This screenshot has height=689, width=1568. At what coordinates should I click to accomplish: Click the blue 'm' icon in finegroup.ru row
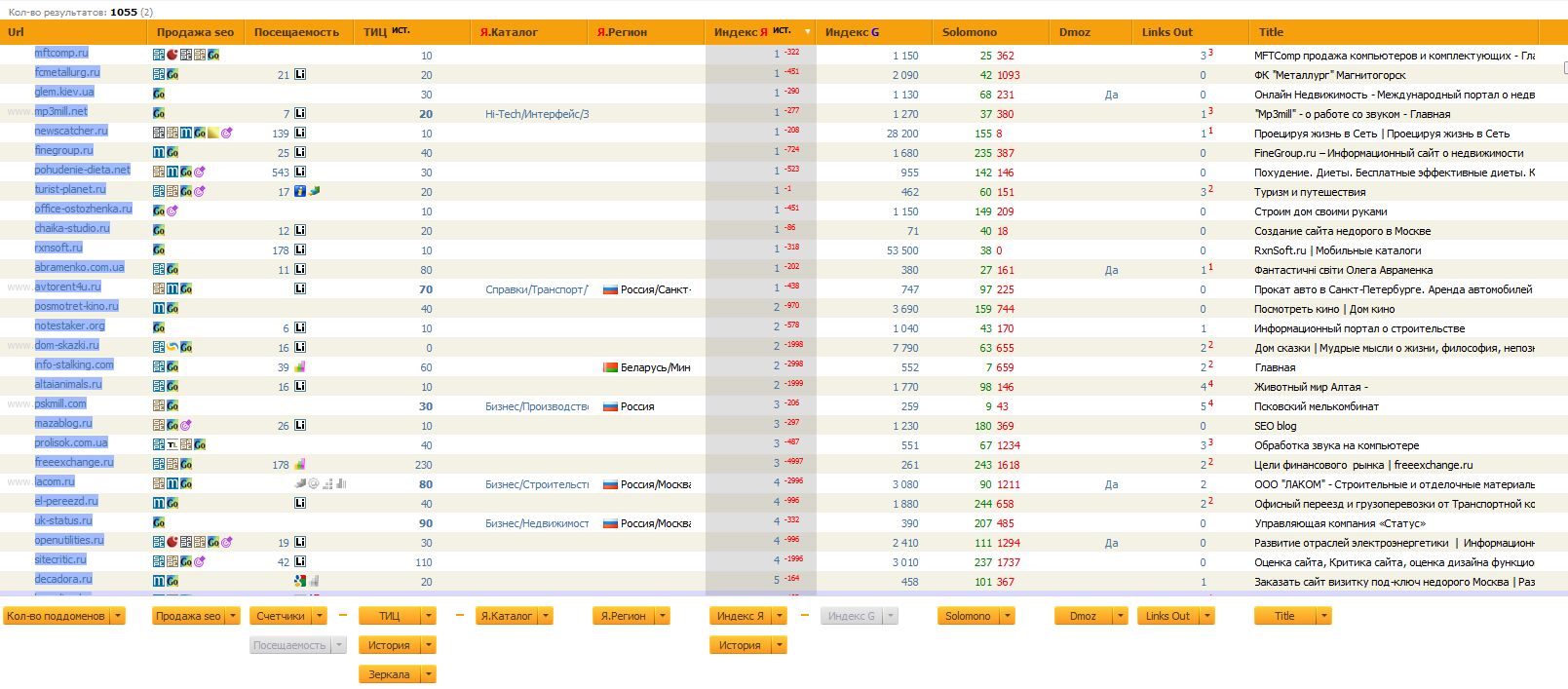(159, 152)
